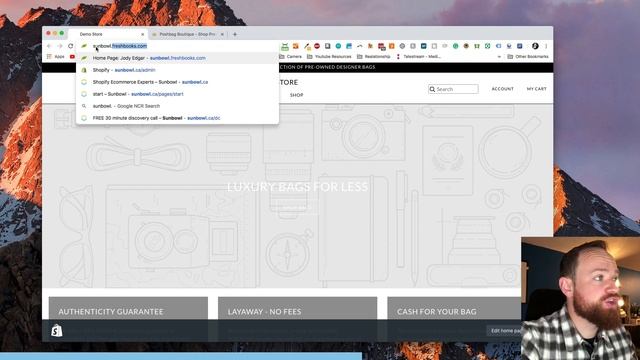Go back with the browser back arrow

49,46
